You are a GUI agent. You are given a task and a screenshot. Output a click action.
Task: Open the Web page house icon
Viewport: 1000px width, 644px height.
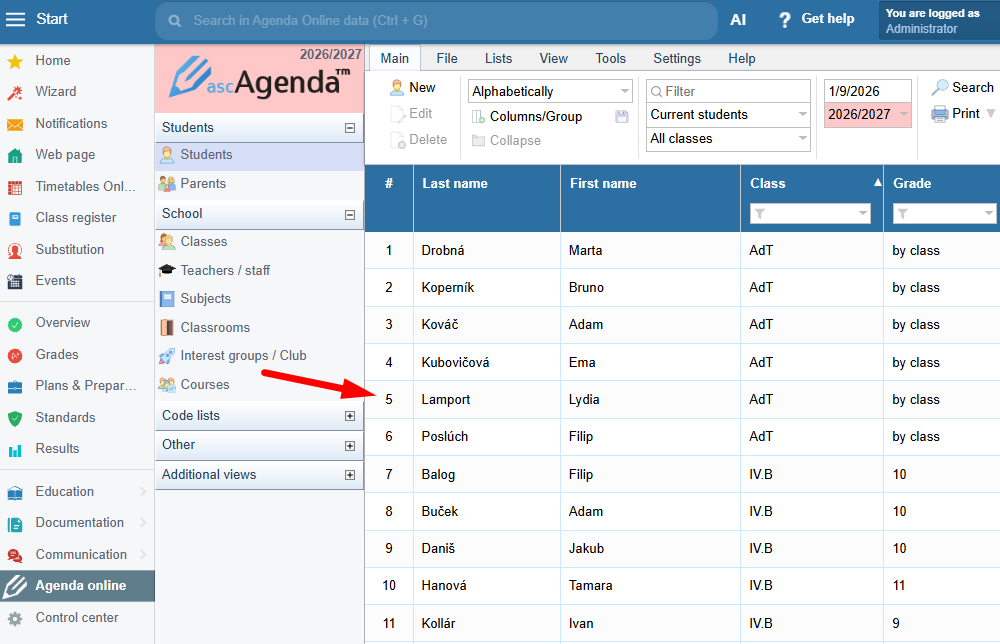pos(15,156)
